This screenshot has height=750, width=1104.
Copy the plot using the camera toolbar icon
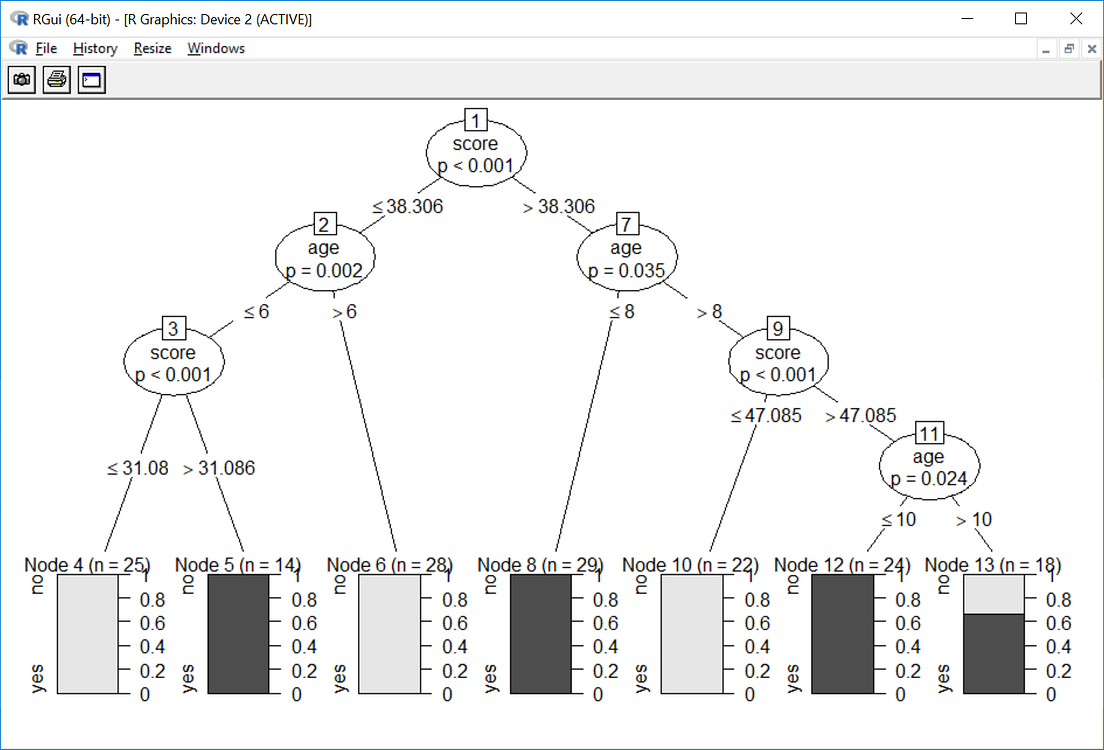pos(21,79)
